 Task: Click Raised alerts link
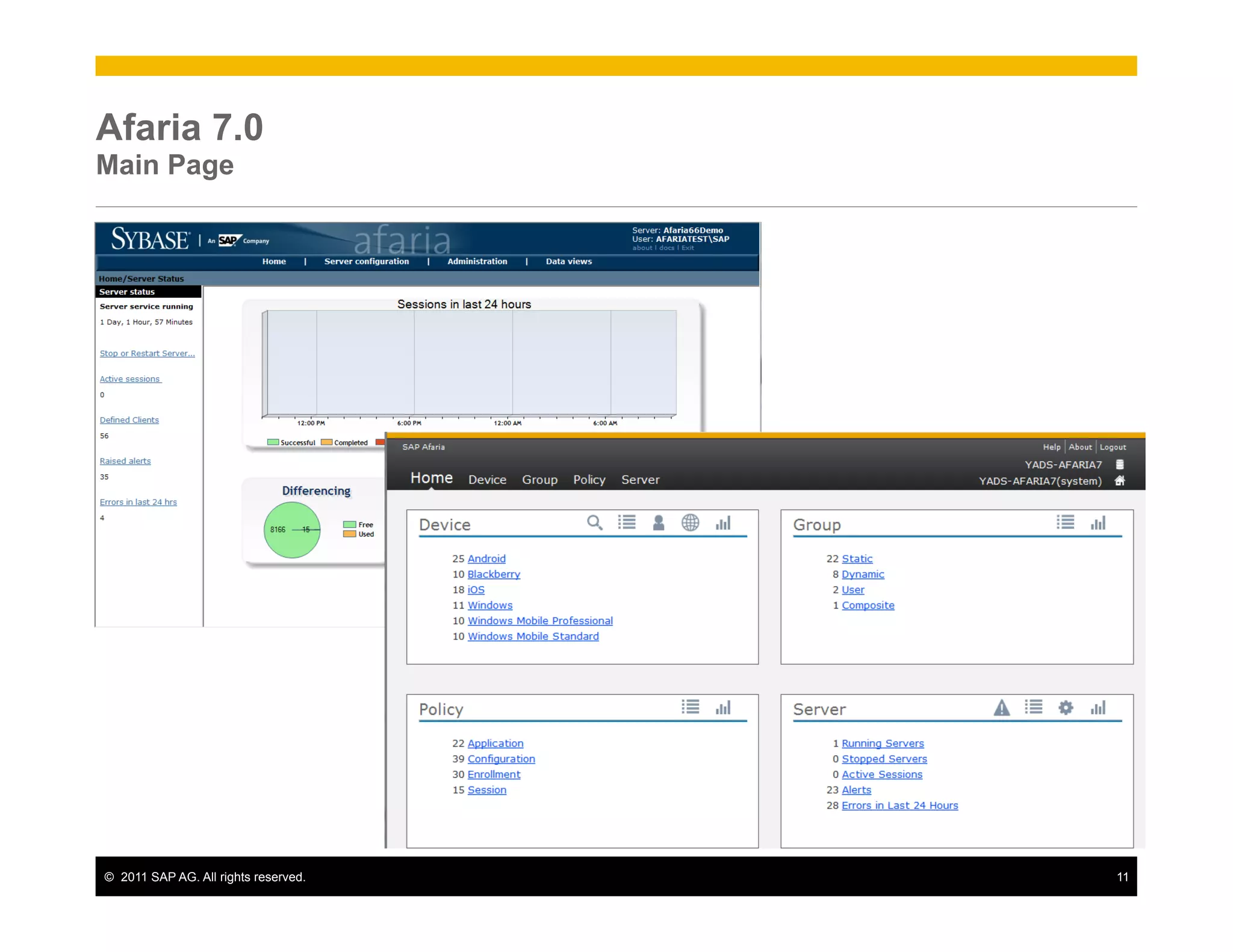125,460
